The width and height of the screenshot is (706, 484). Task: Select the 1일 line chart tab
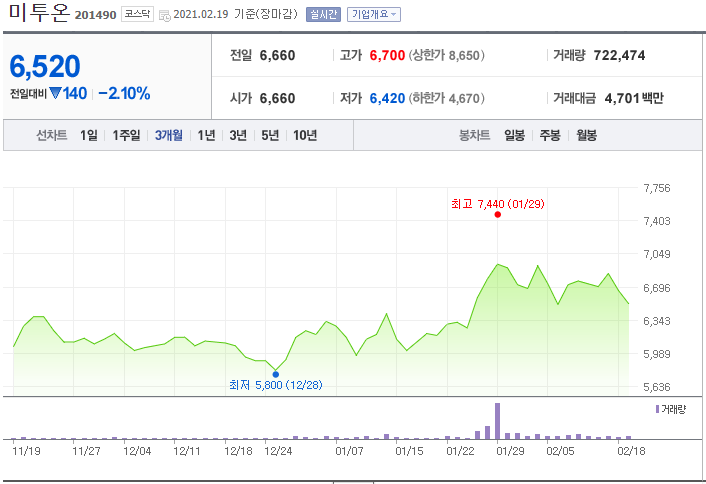point(89,135)
